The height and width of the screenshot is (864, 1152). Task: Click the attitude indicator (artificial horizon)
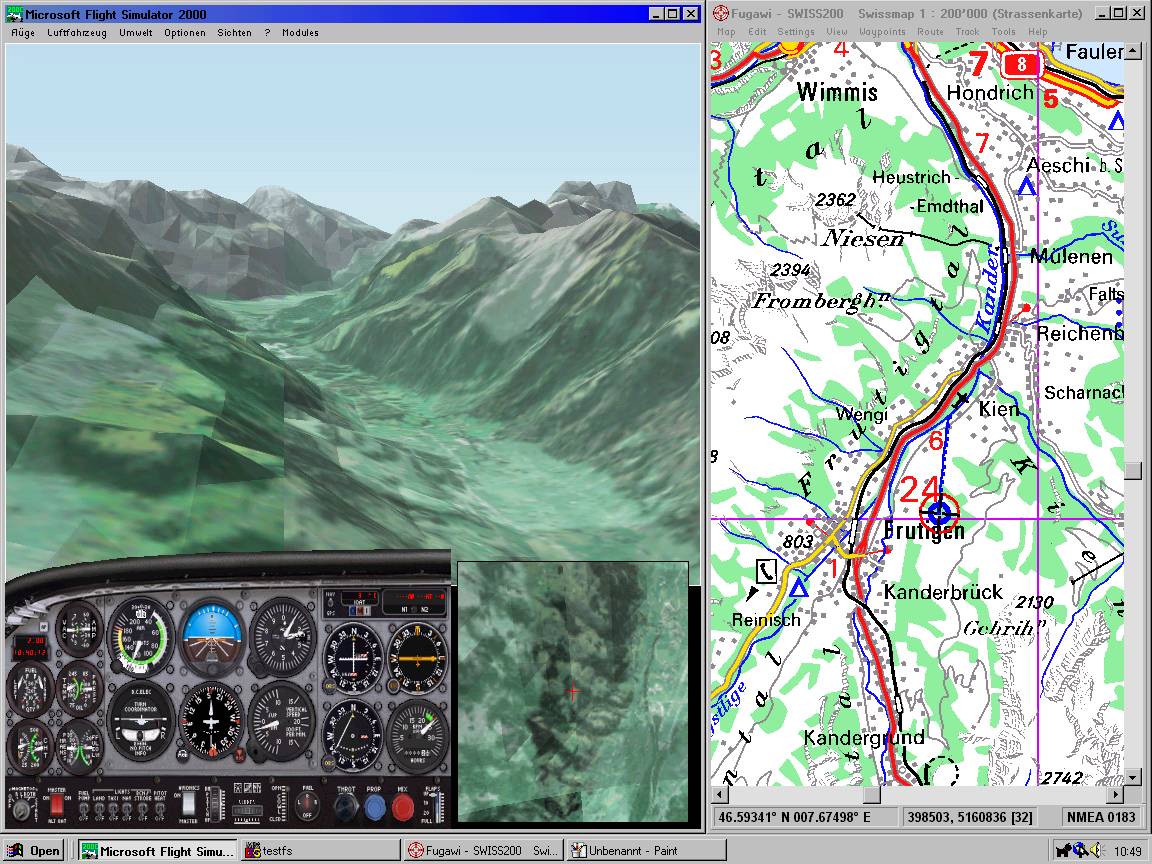pyautogui.click(x=211, y=635)
